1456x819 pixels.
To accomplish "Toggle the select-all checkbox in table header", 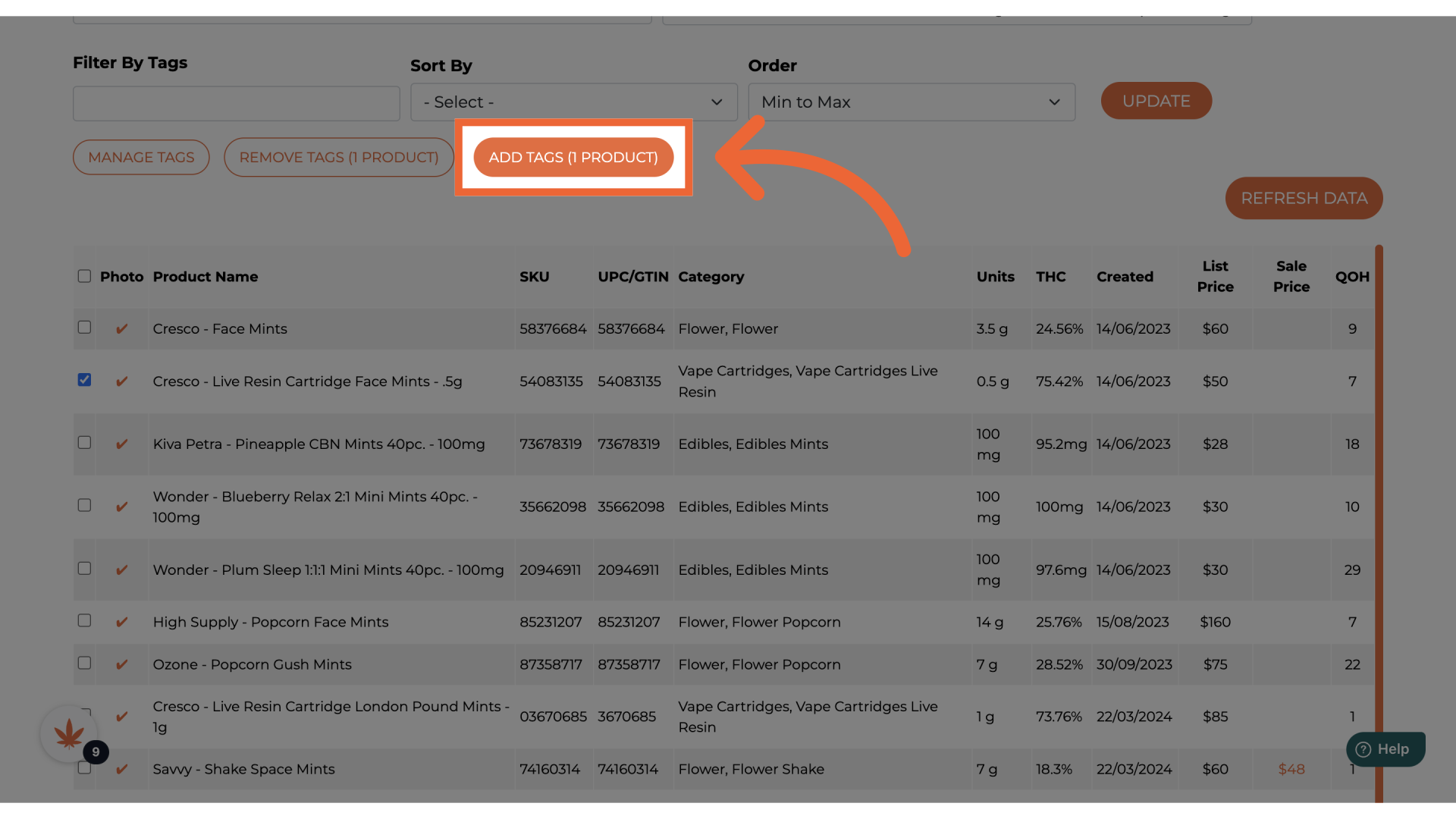I will (84, 276).
